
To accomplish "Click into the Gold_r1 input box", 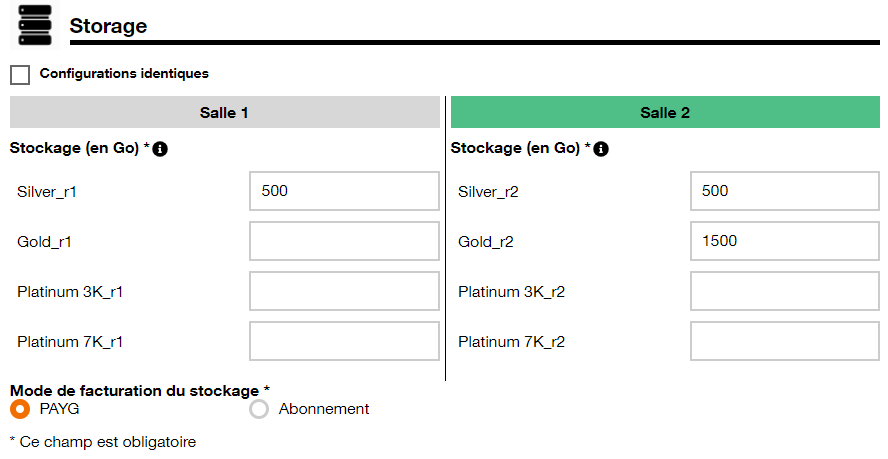I will [x=344, y=241].
